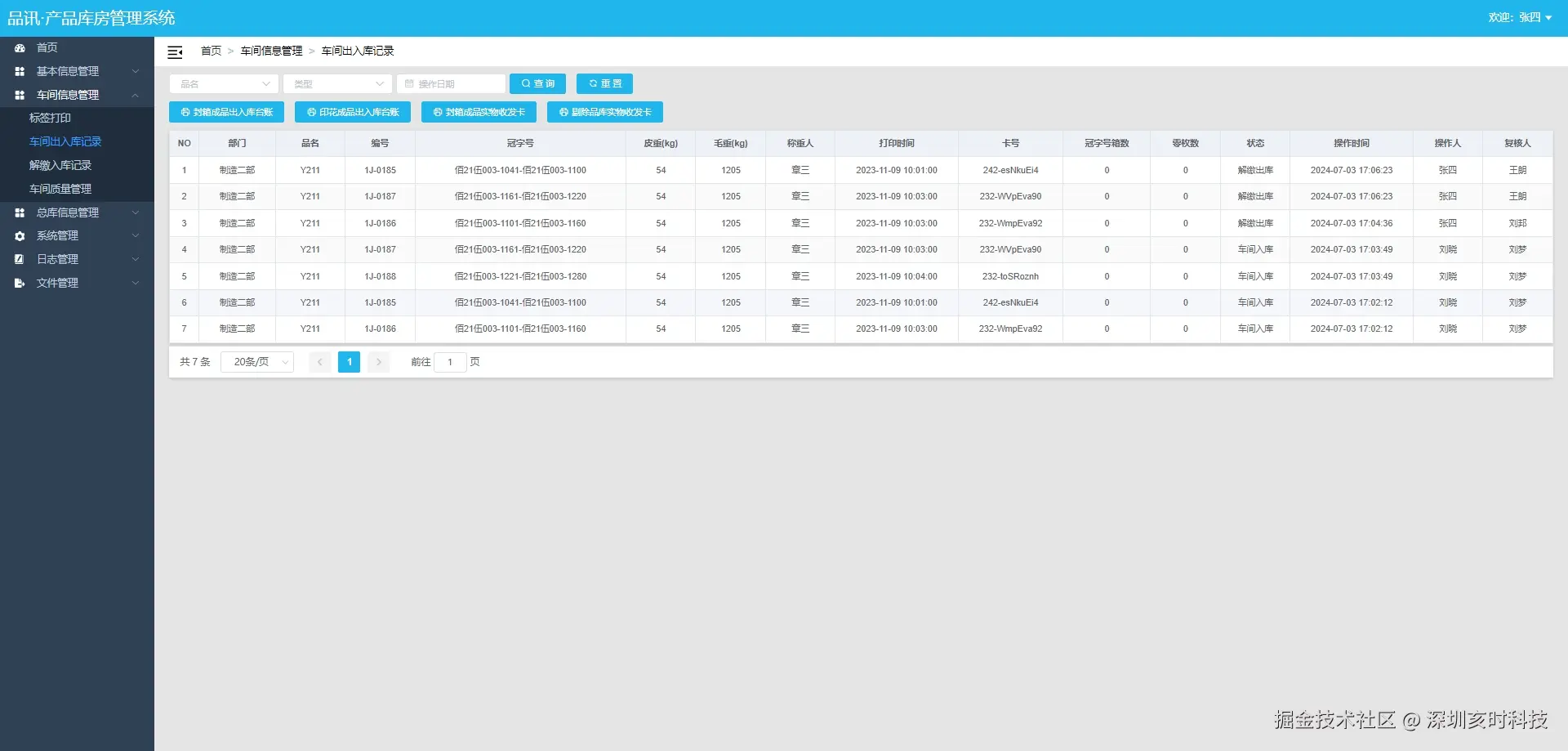Click the 零枚数 column header

pos(1185,144)
